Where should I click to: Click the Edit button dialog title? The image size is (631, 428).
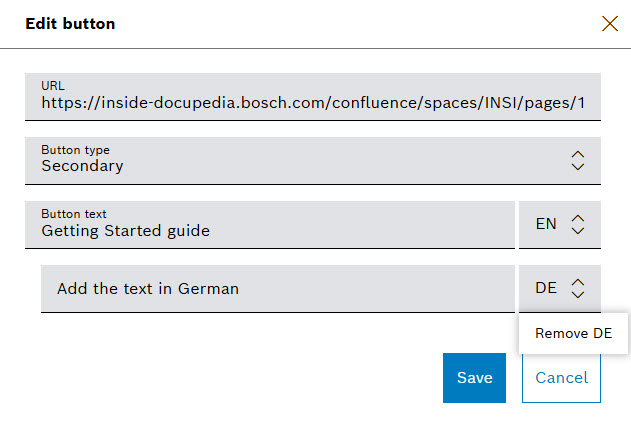pyautogui.click(x=70, y=24)
